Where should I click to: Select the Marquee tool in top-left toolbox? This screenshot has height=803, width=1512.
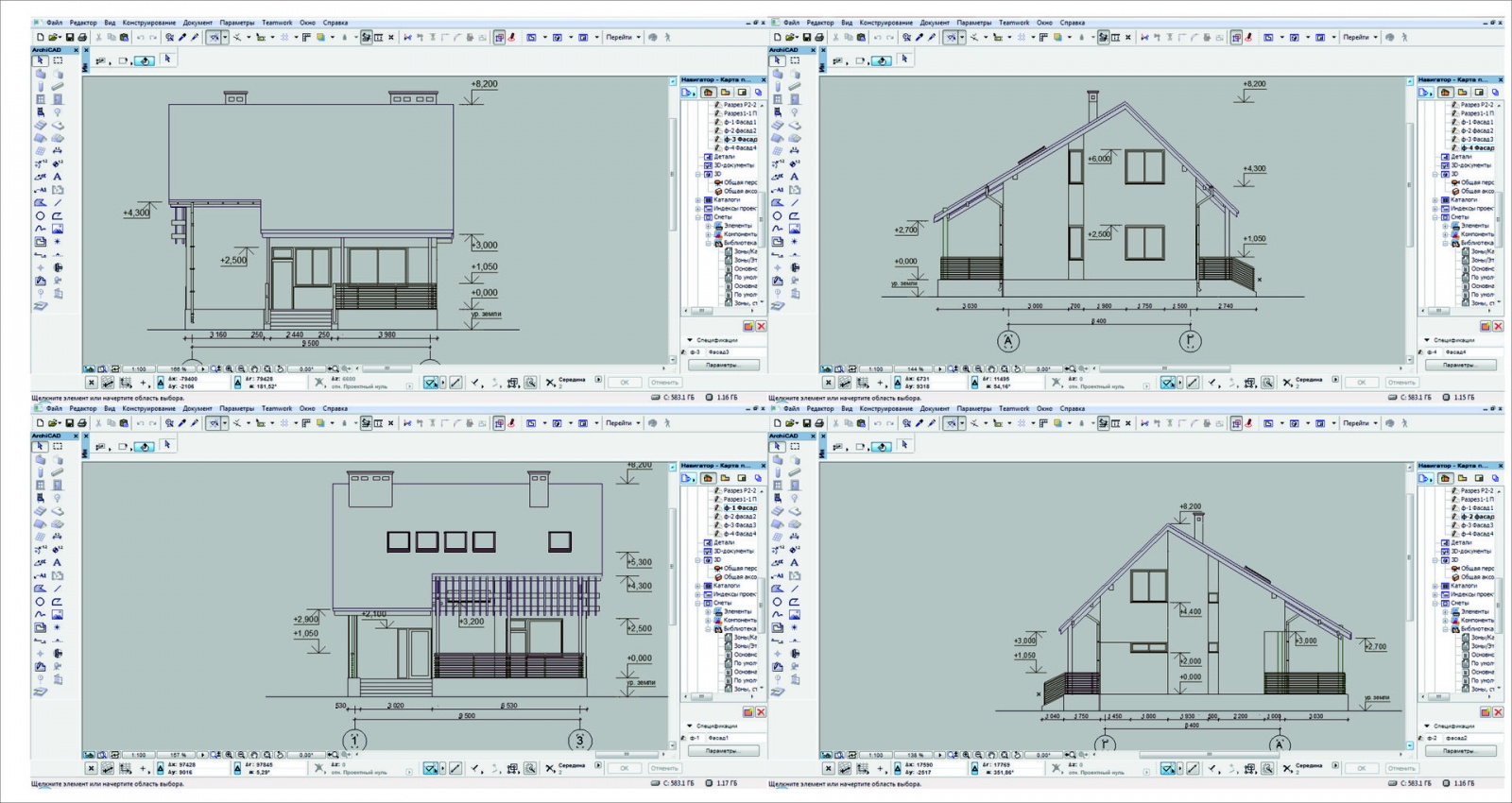tap(58, 60)
